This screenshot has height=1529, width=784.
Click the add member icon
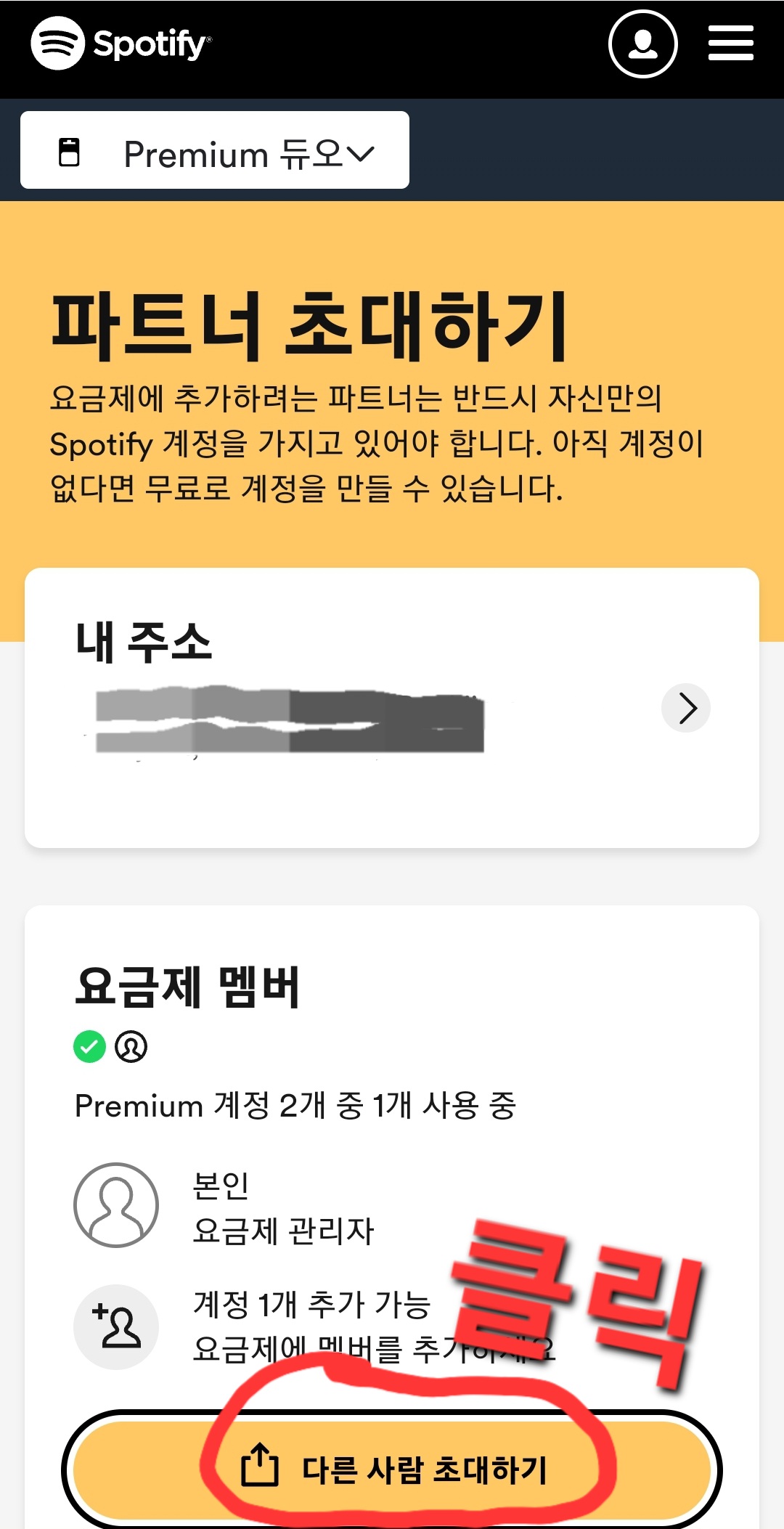coord(116,1326)
